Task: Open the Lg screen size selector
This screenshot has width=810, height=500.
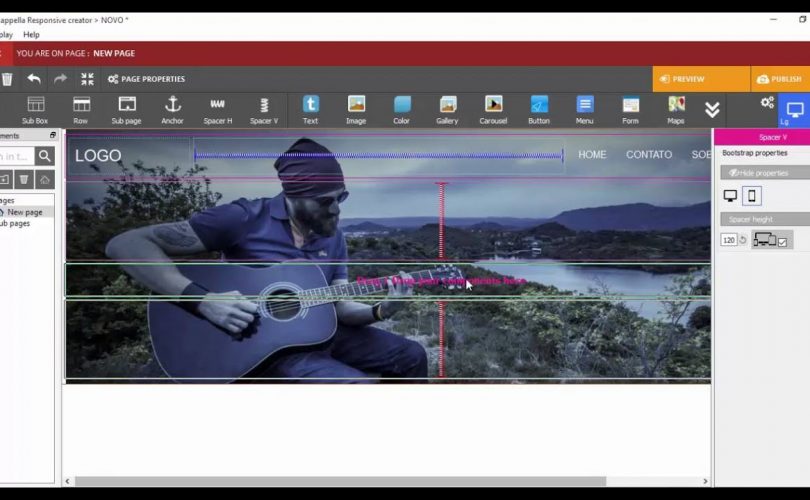Action: pyautogui.click(x=794, y=111)
